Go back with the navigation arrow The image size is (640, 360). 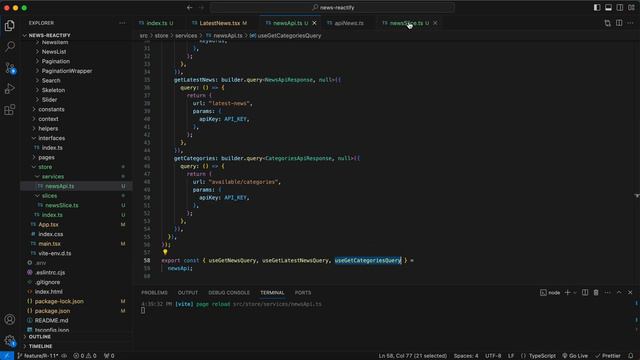tap(190, 7)
